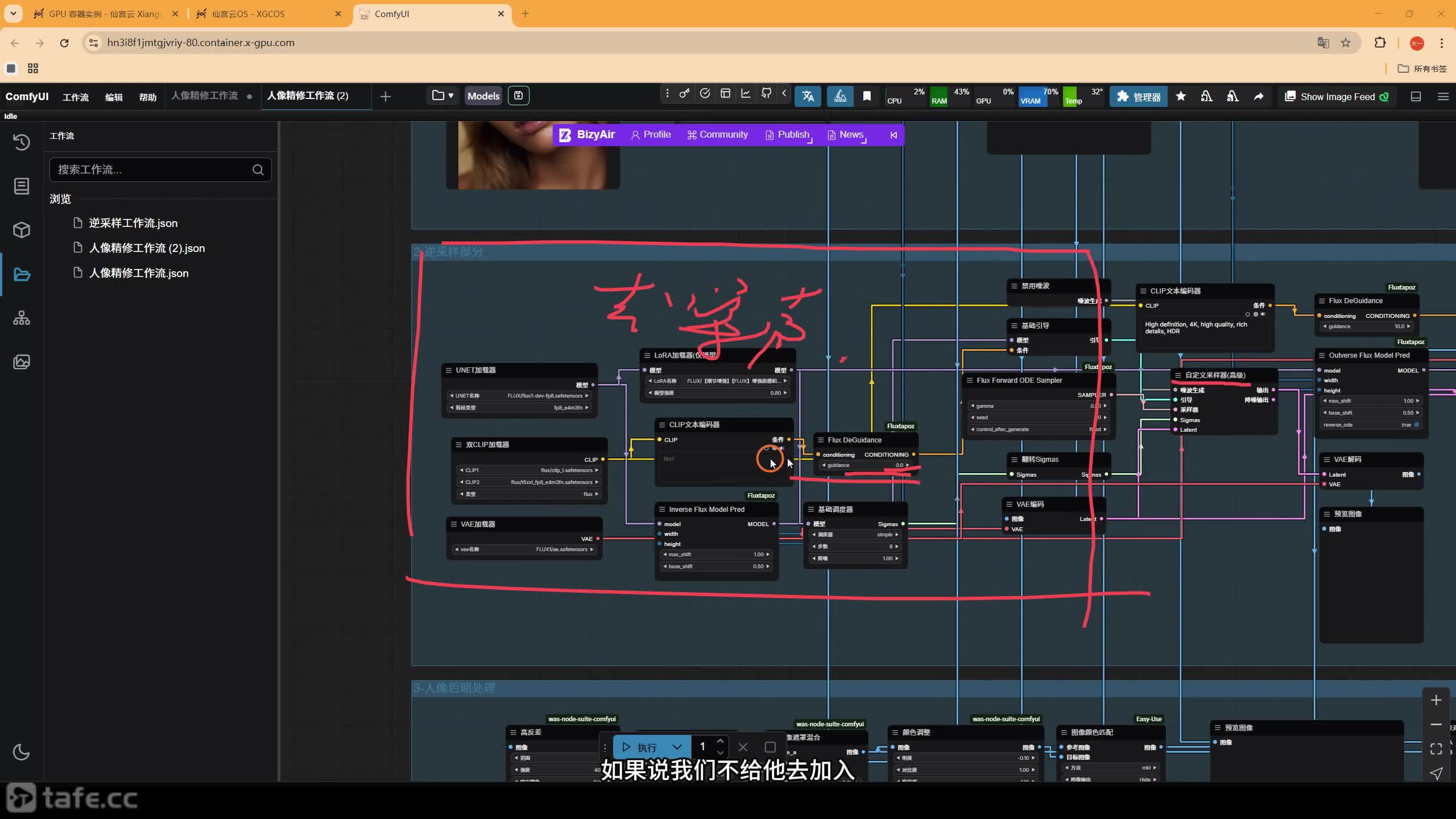Viewport: 1456px width, 819px height.
Task: Click the key icon in top toolbar
Action: pyautogui.click(x=684, y=94)
